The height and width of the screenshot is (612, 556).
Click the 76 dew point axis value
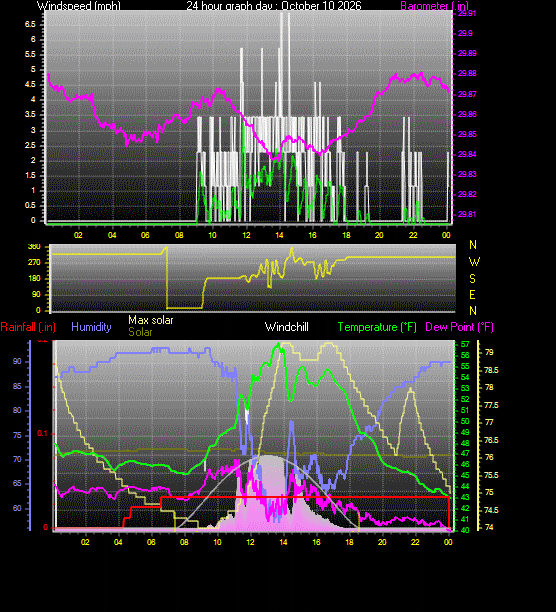tap(489, 457)
